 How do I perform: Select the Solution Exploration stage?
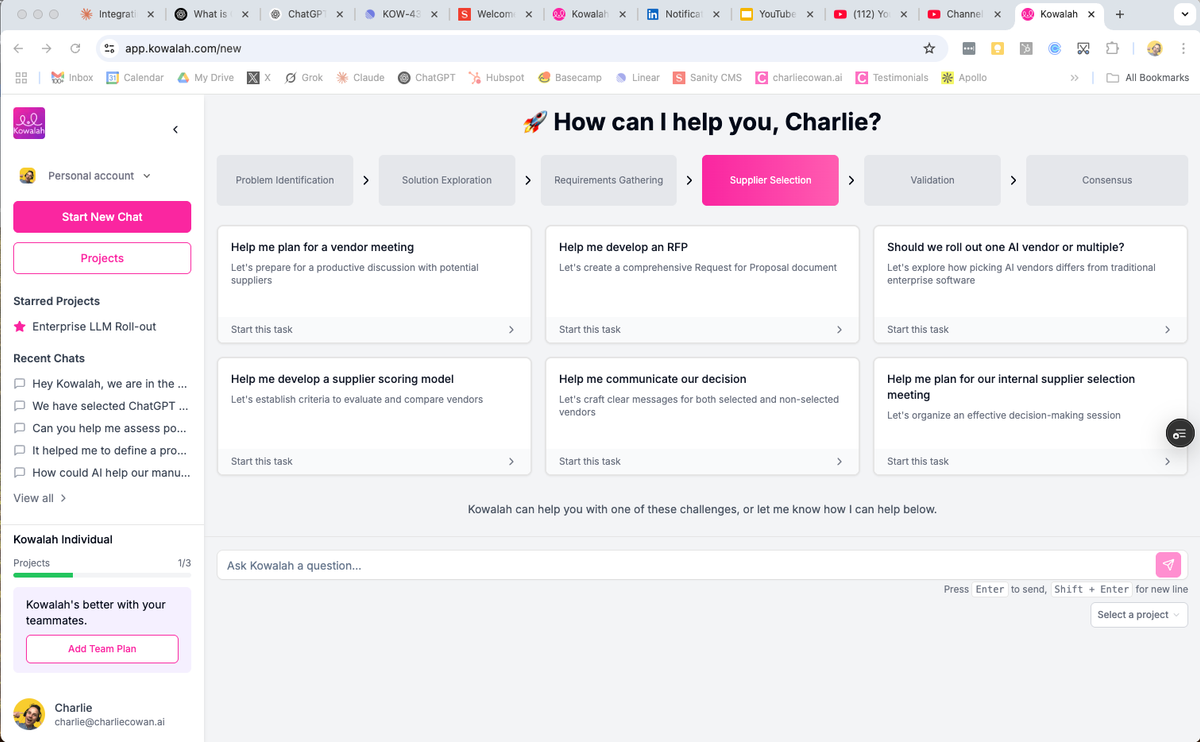click(x=447, y=180)
